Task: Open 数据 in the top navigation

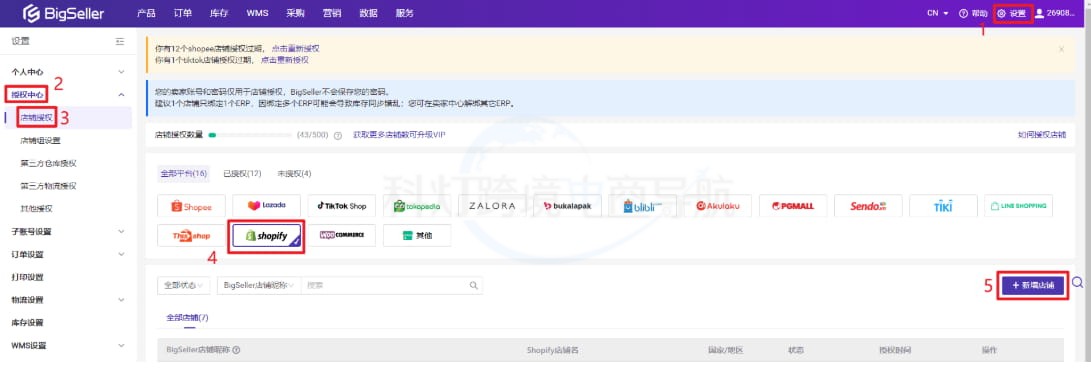Action: point(369,13)
